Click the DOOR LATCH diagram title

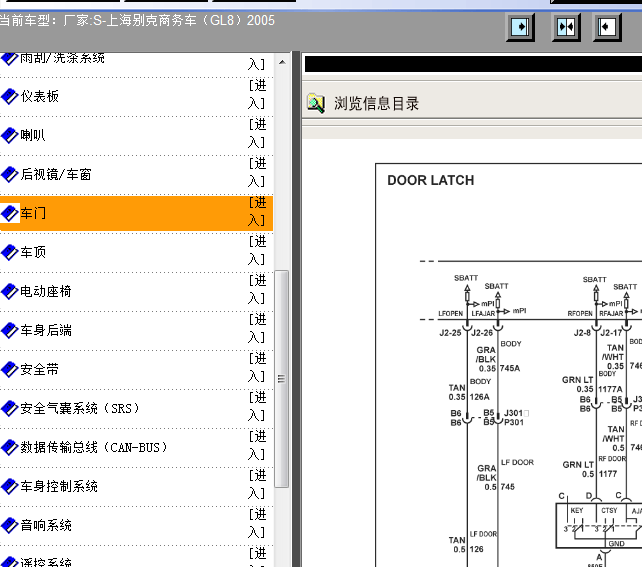(431, 180)
